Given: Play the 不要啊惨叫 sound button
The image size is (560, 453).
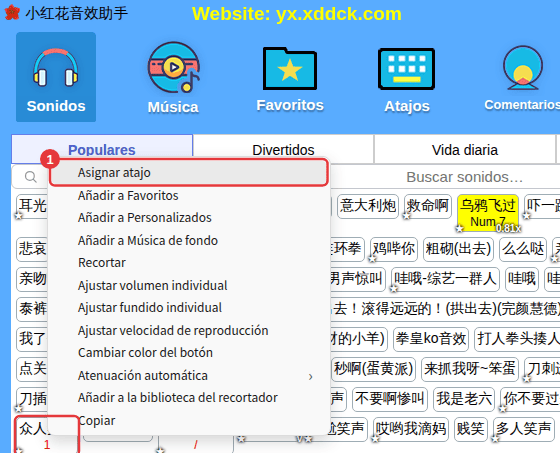Looking at the screenshot, I should 390,398.
